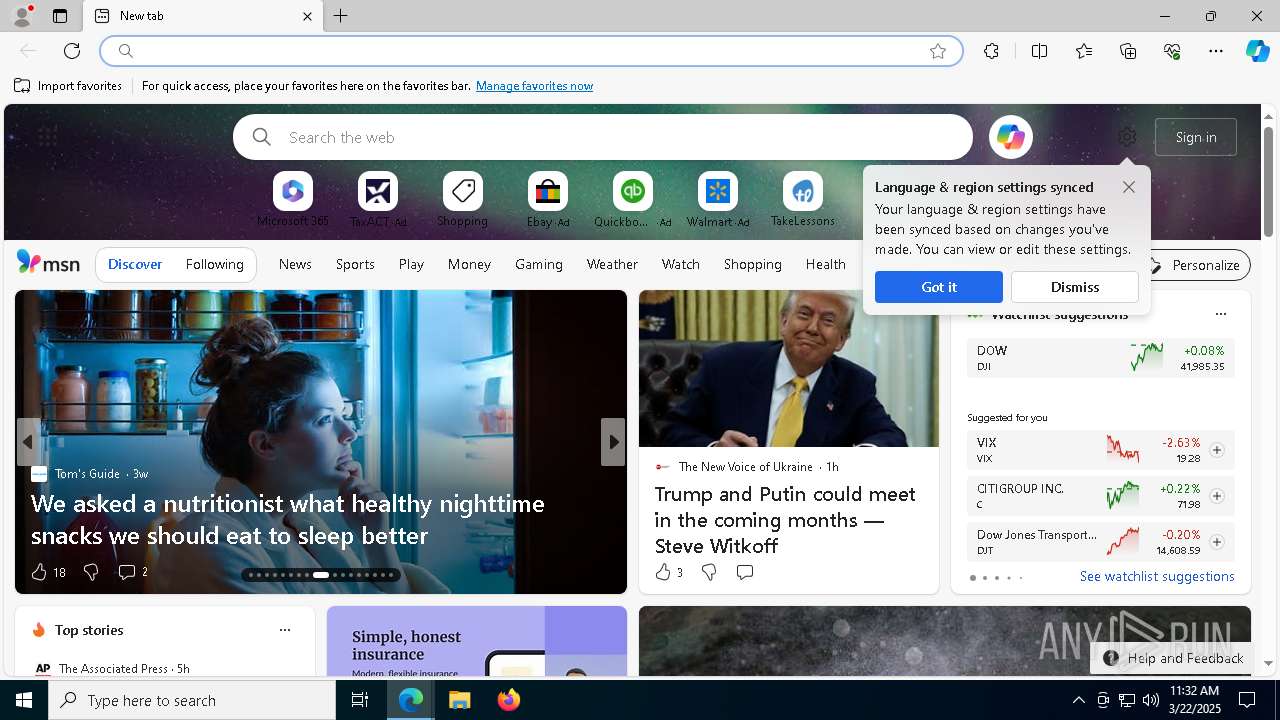Open Money category
1280x720 pixels.
[x=469, y=264]
